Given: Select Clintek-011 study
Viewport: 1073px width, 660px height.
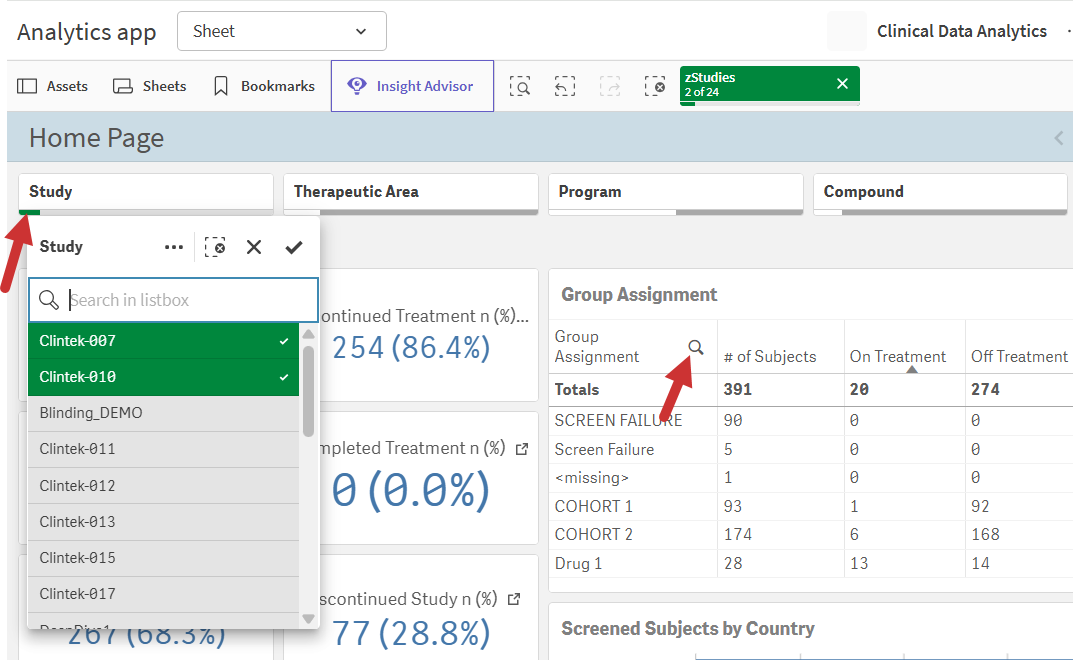Looking at the screenshot, I should pos(164,450).
